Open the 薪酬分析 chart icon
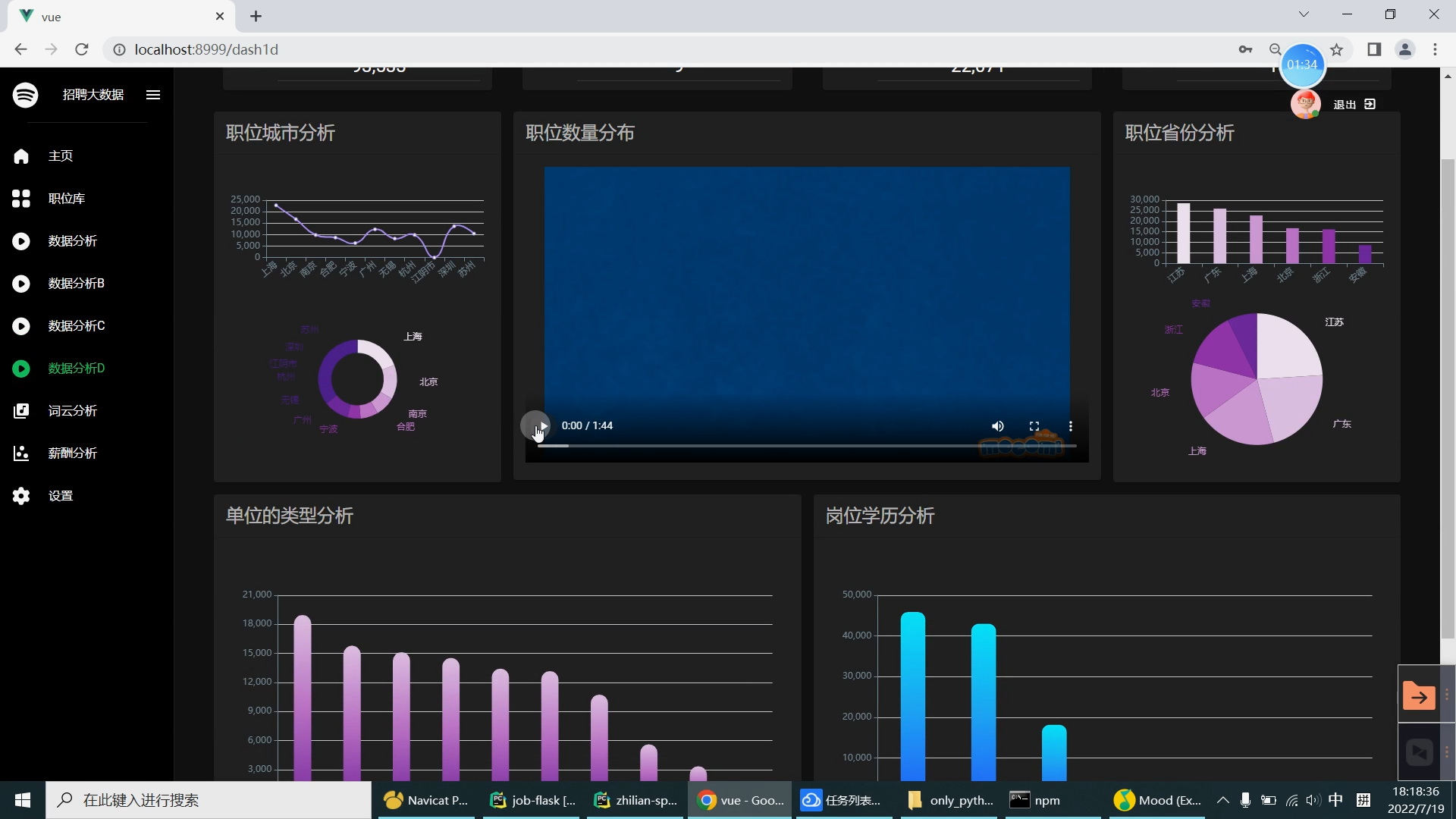The height and width of the screenshot is (819, 1456). pyautogui.click(x=21, y=453)
